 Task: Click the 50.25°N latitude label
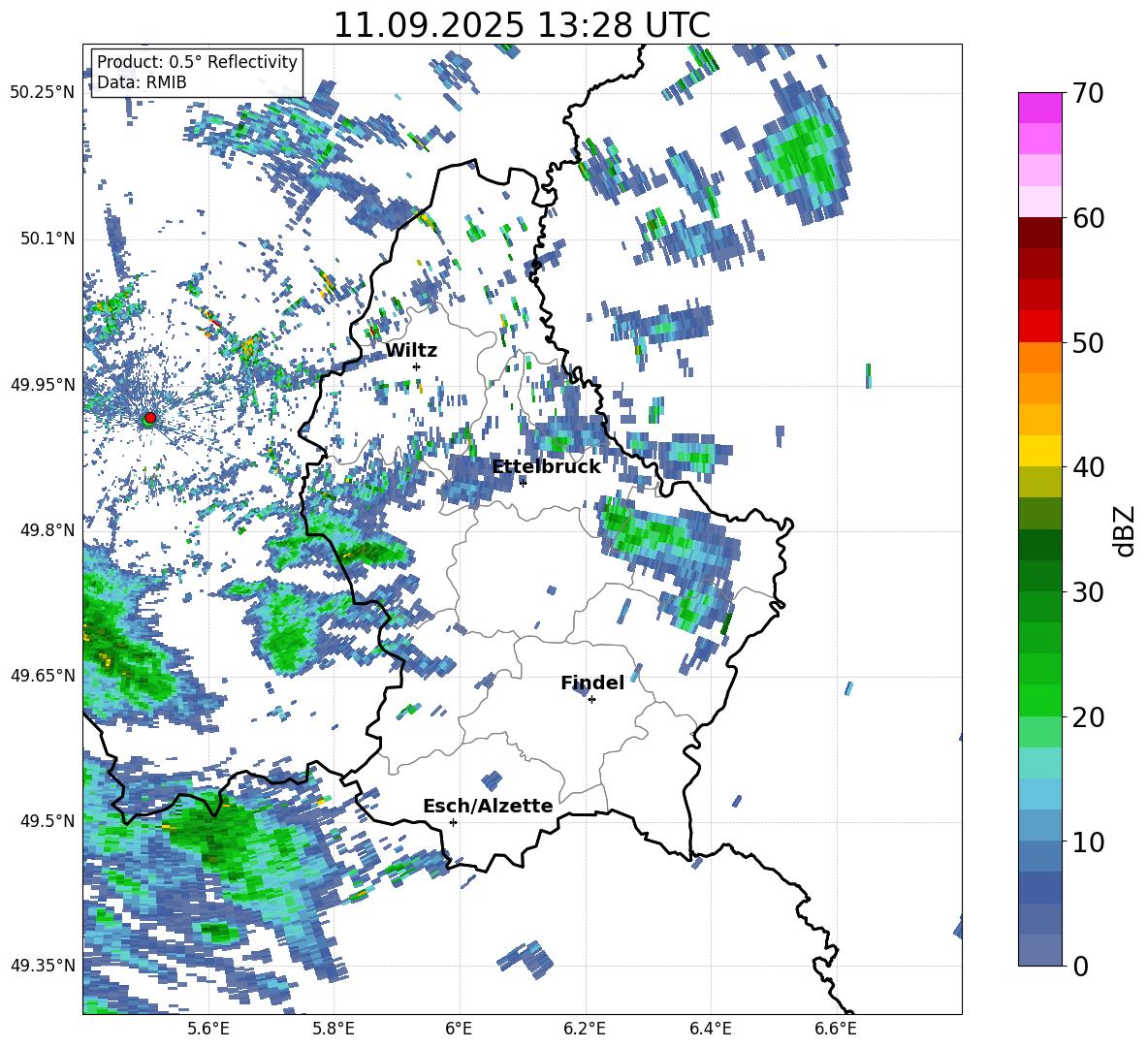point(43,93)
